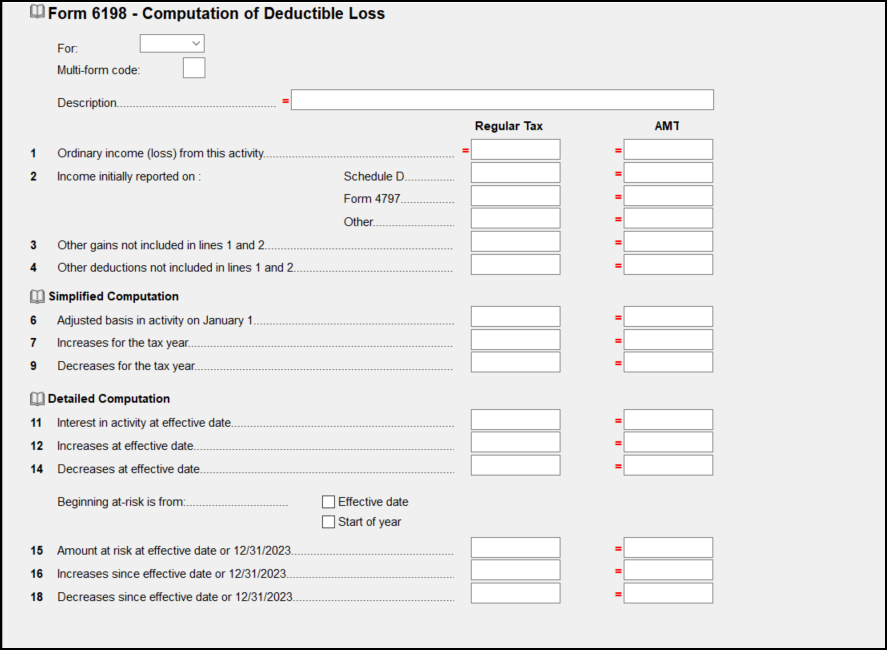This screenshot has width=887, height=650.
Task: Click line 12 Increases at effective date AMT field
Action: (x=668, y=442)
